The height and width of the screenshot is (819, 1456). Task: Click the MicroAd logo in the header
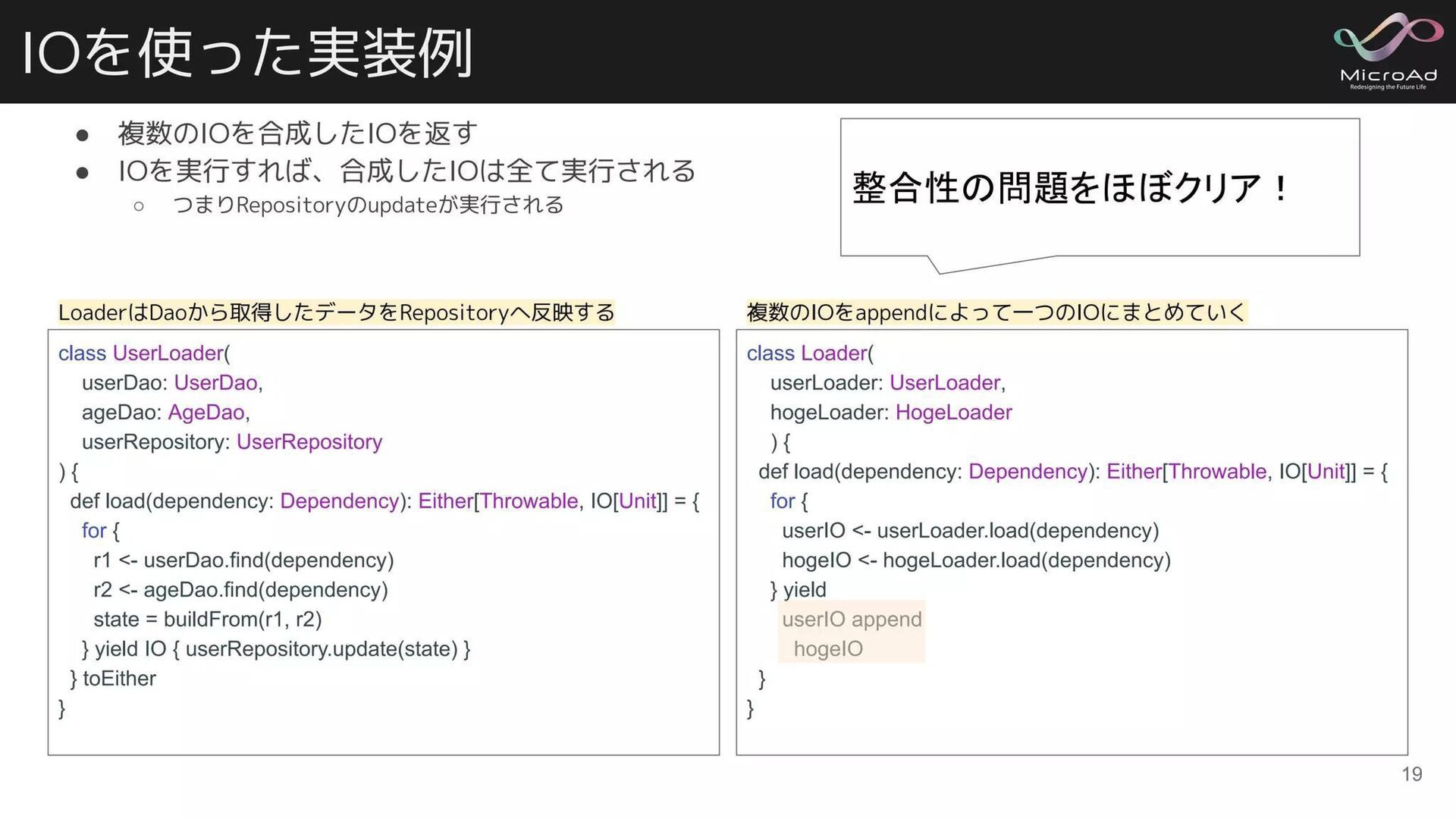pos(1387,52)
